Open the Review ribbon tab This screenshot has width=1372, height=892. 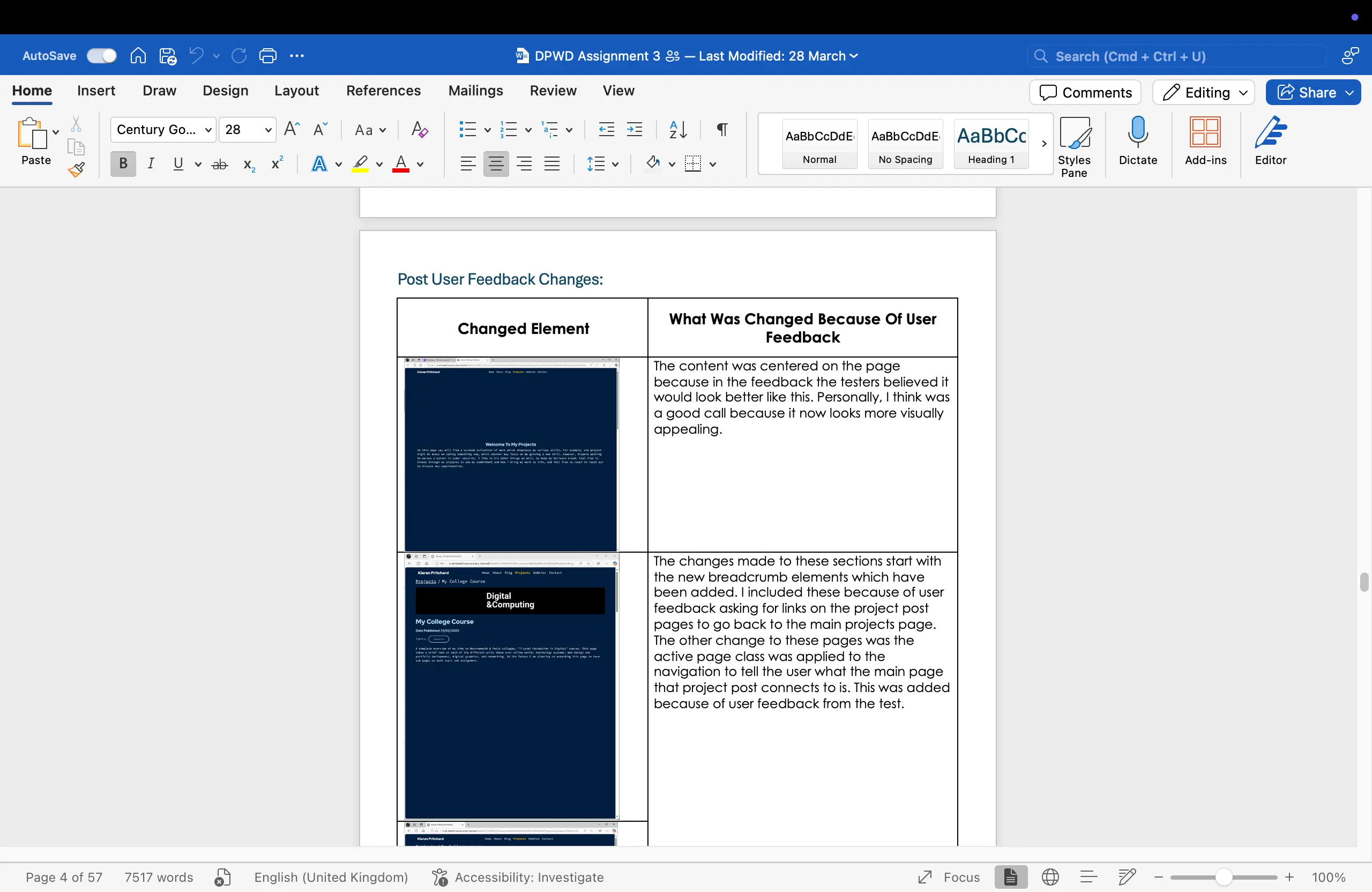point(553,91)
